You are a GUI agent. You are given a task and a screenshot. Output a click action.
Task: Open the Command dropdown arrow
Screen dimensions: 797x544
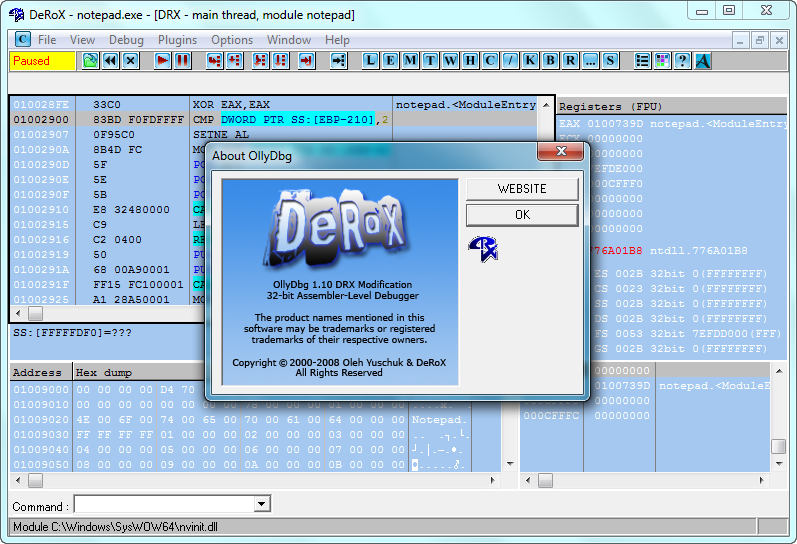[261, 504]
